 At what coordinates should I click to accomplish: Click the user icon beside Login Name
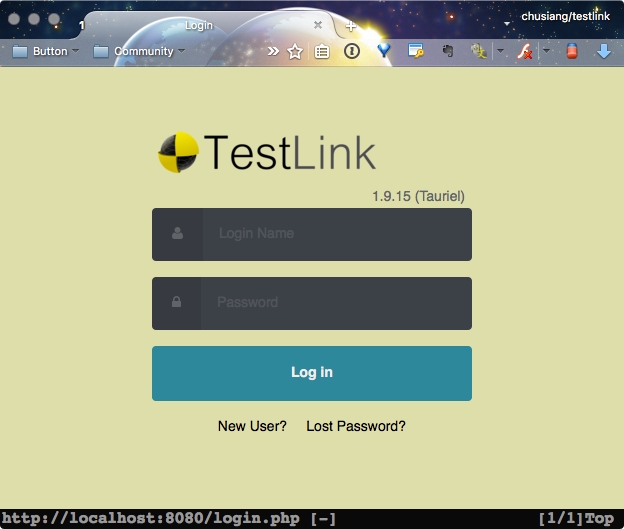[178, 234]
